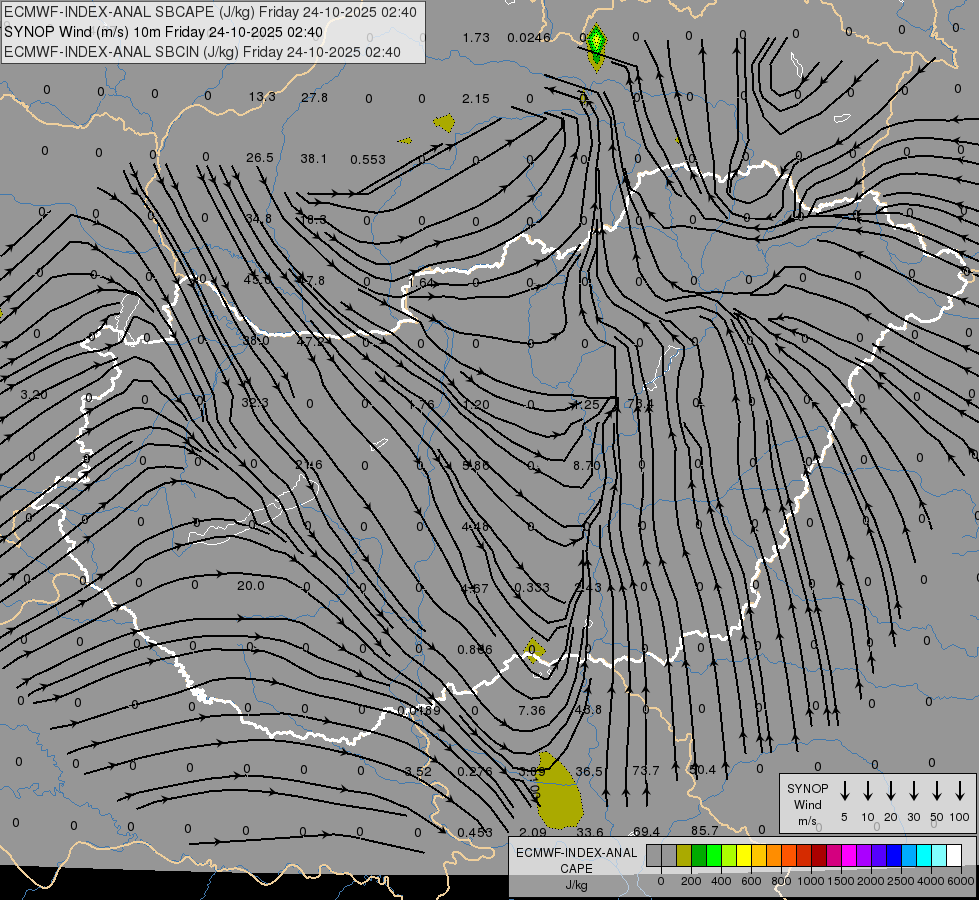Viewport: 979px width, 900px height.
Task: Click the SYNOP Wind 10m title line
Action: (163, 32)
